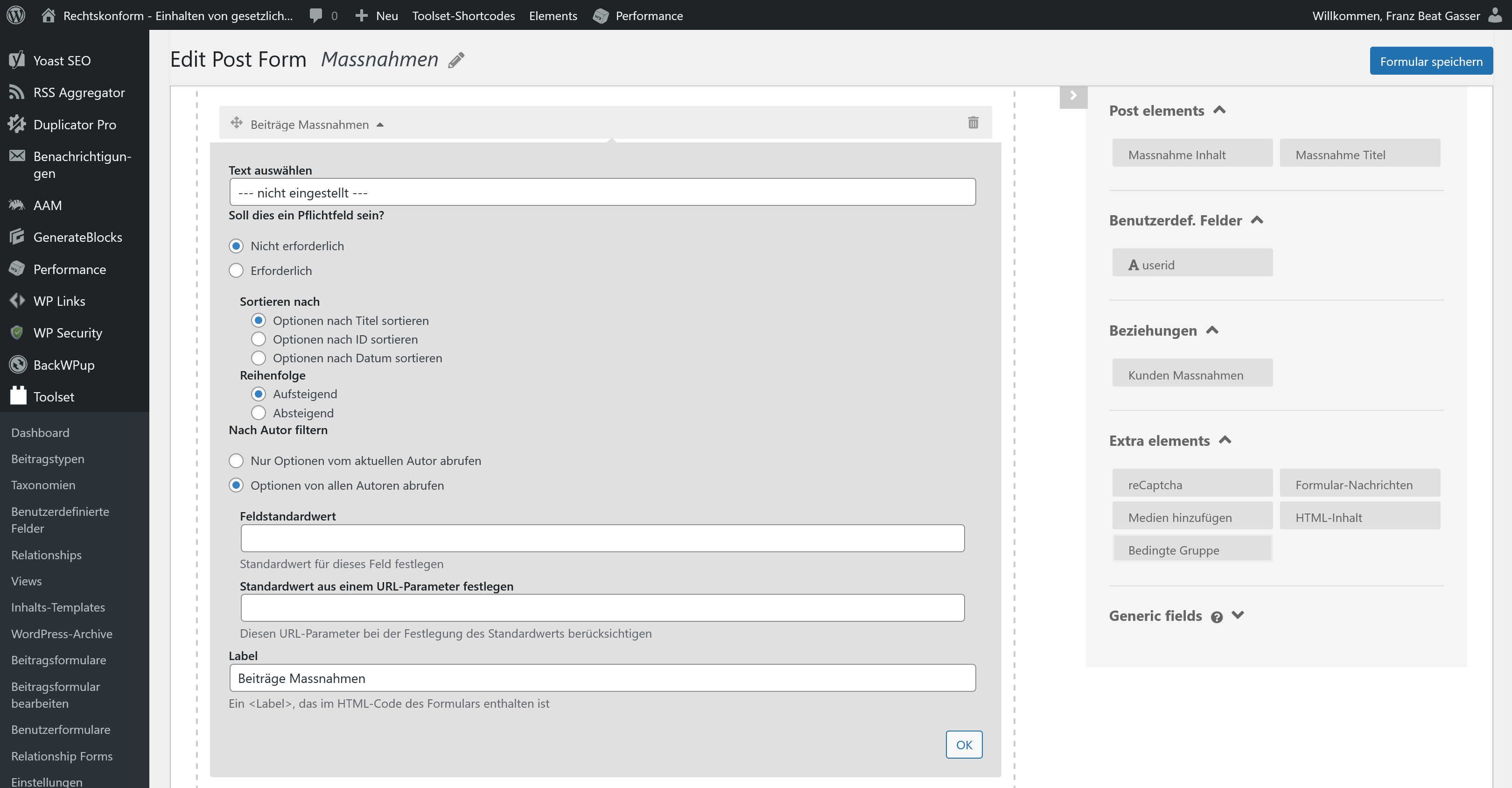Click the Yoast SEO sidebar icon
Viewport: 1512px width, 788px height.
(x=17, y=60)
